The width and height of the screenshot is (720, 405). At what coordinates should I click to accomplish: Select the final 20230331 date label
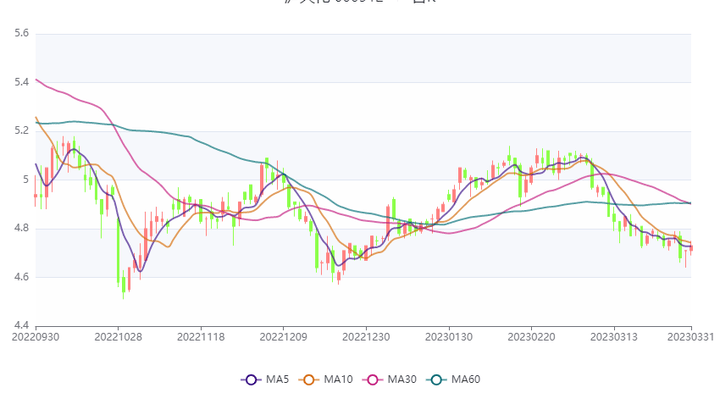point(691,339)
